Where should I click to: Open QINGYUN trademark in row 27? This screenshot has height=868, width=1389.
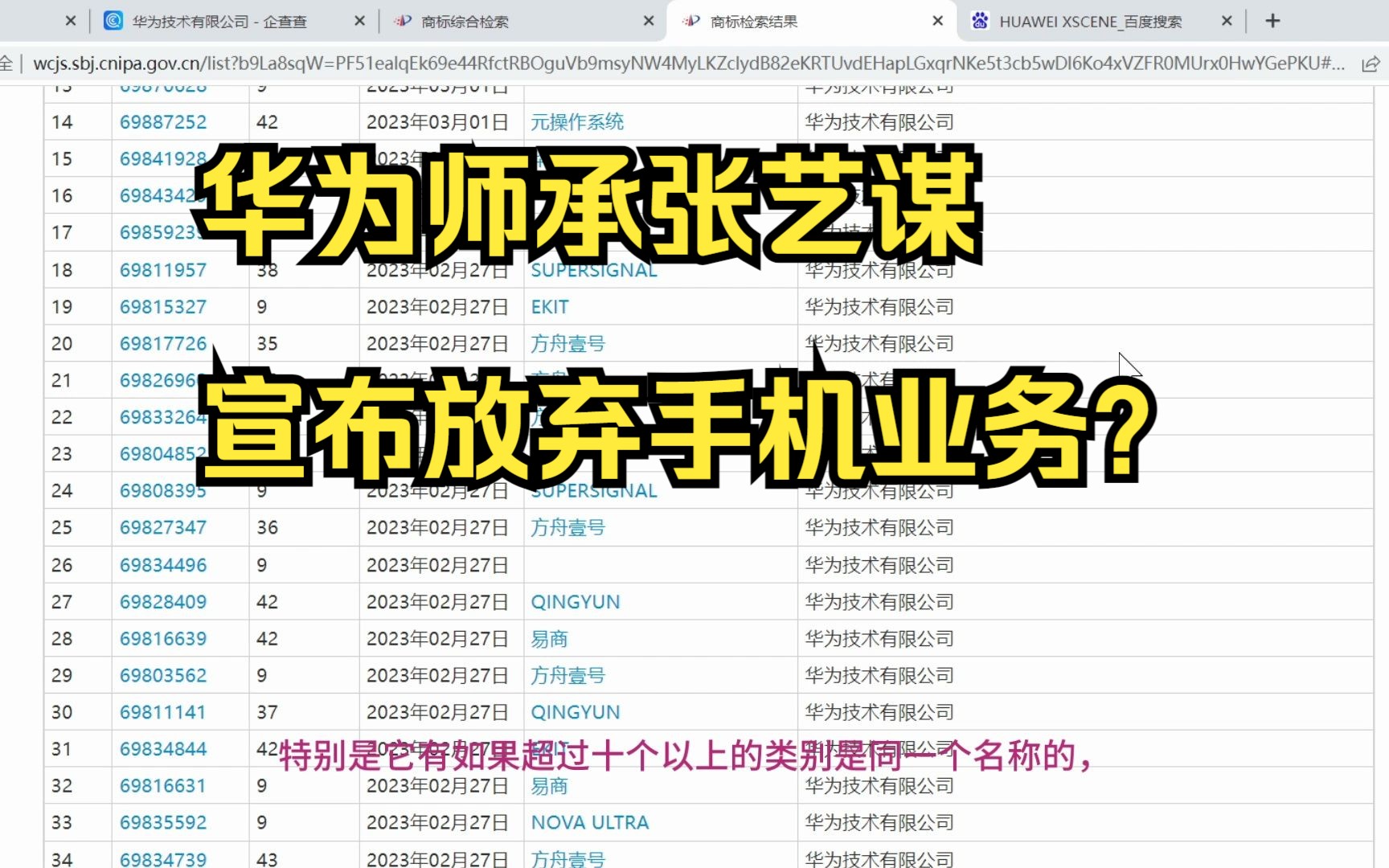(x=576, y=602)
